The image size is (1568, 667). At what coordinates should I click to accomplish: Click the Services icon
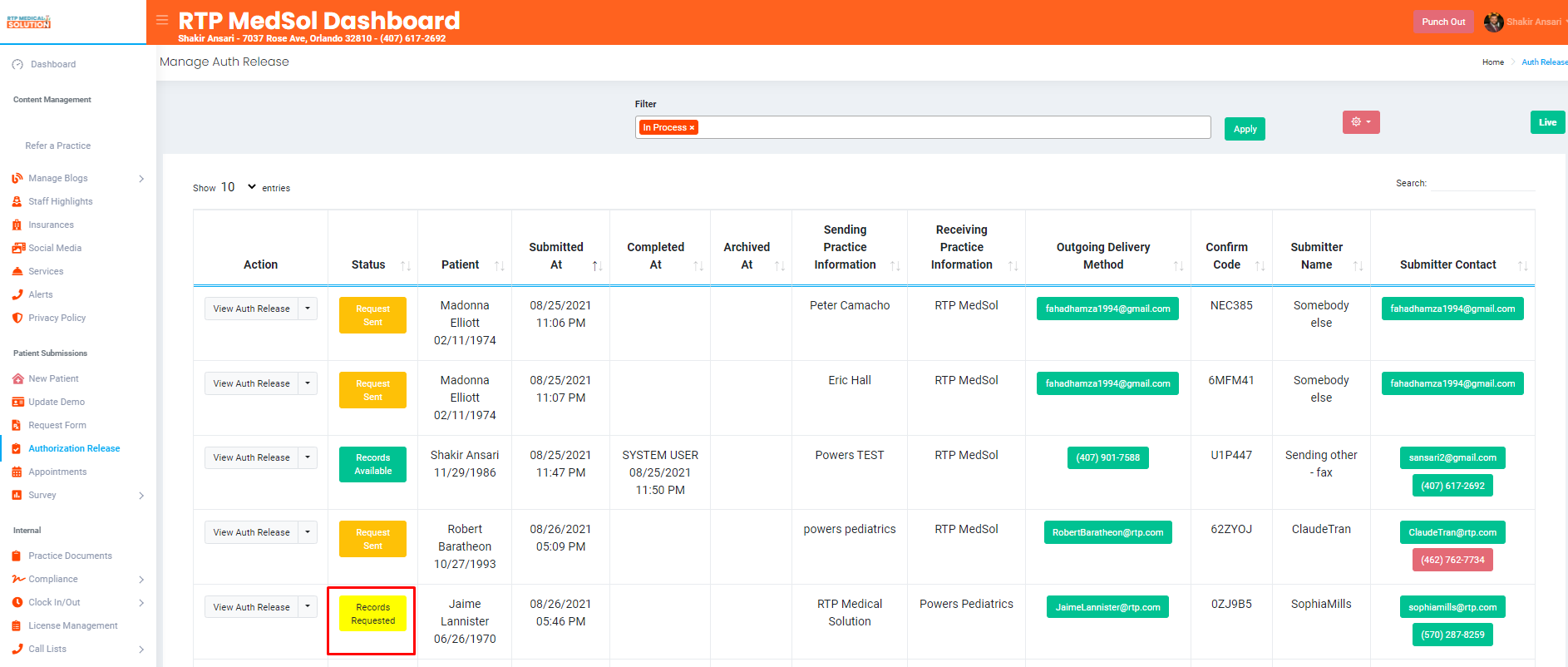pyautogui.click(x=17, y=271)
